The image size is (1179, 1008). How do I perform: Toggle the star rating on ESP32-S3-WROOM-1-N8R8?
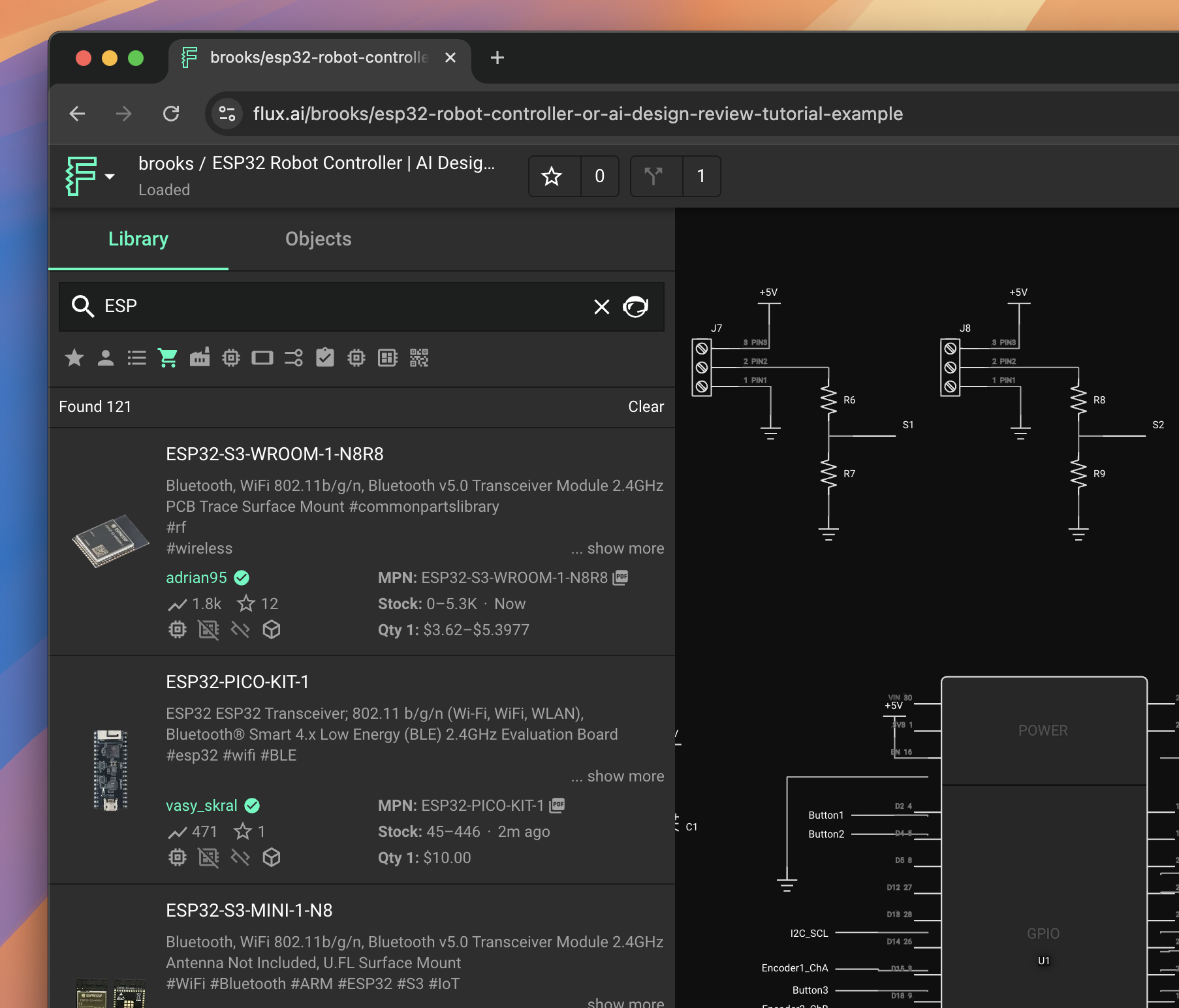(246, 604)
